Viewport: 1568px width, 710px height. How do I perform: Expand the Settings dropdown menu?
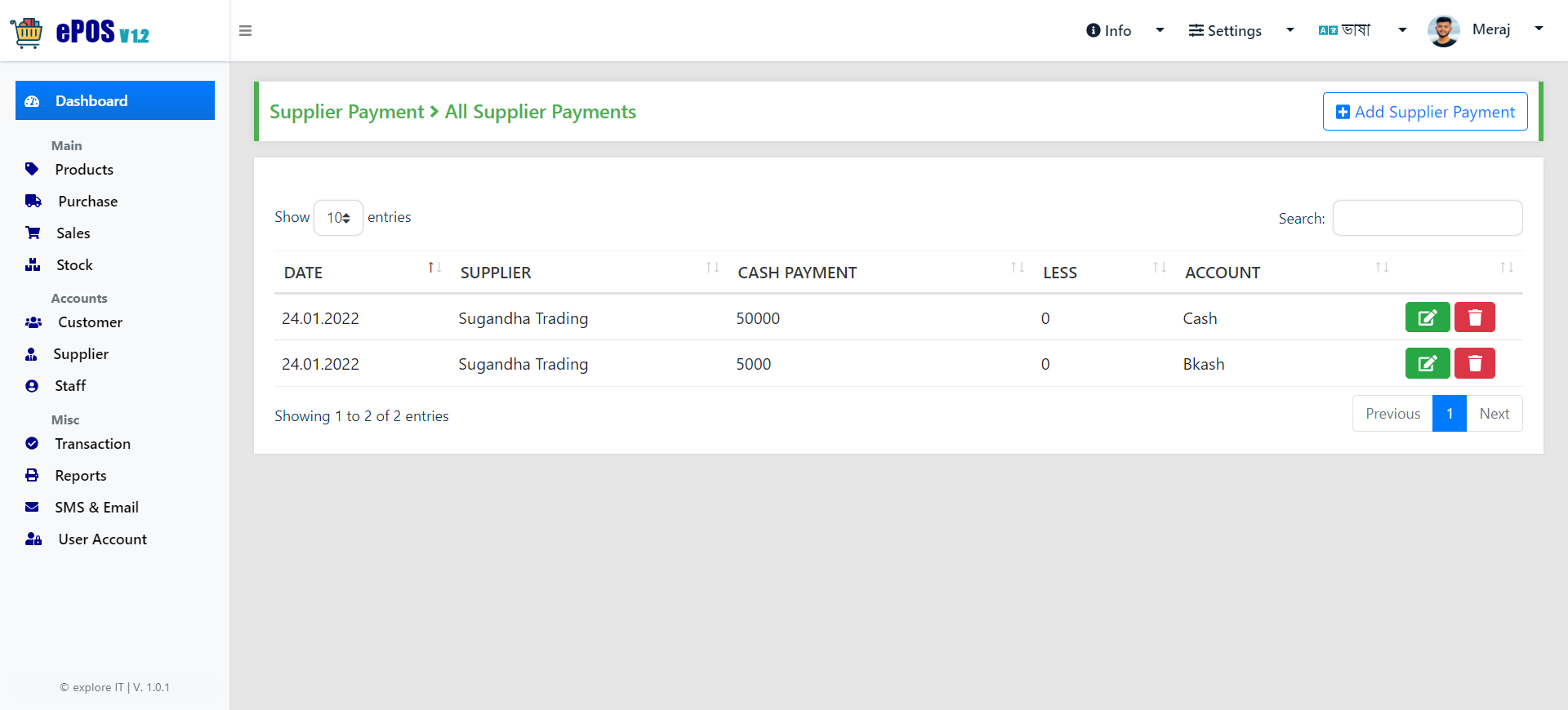pos(1241,30)
